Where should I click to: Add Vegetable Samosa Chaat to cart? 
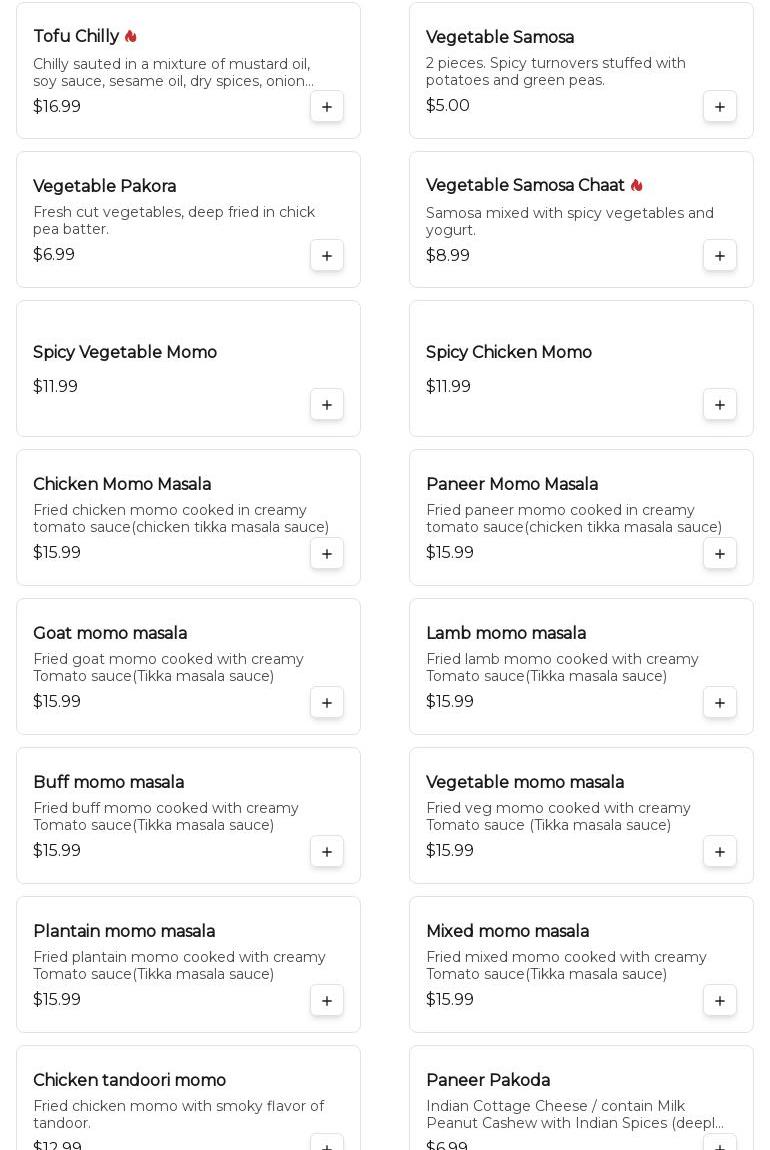[720, 256]
